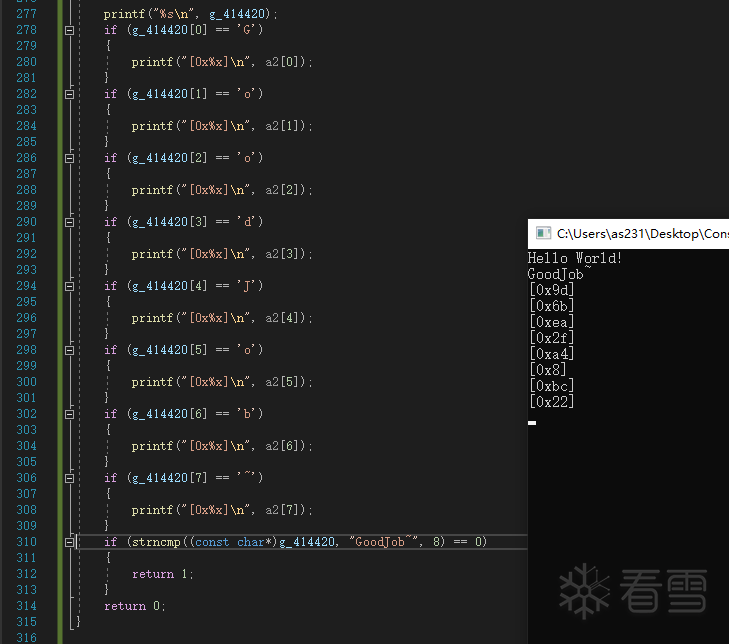Click the console window app icon

tap(543, 233)
